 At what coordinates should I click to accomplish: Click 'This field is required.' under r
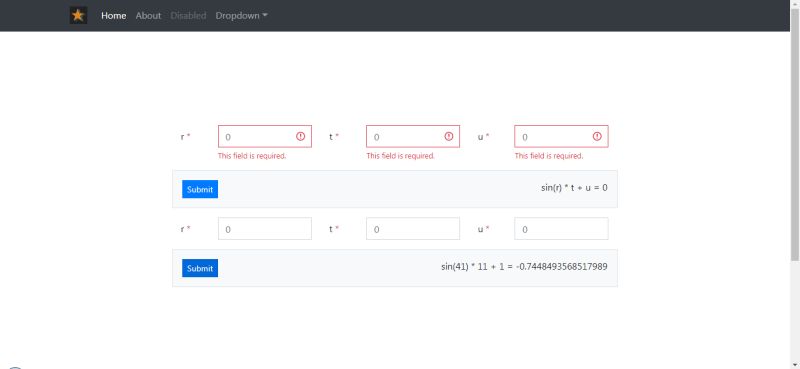coord(252,156)
